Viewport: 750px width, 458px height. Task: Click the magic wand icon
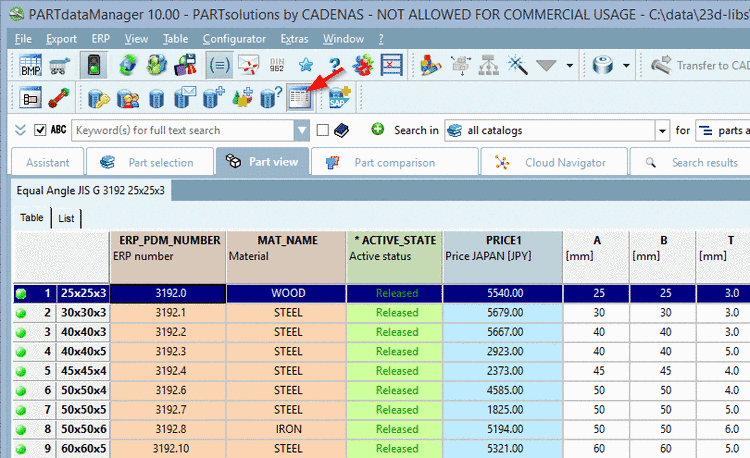tap(517, 65)
